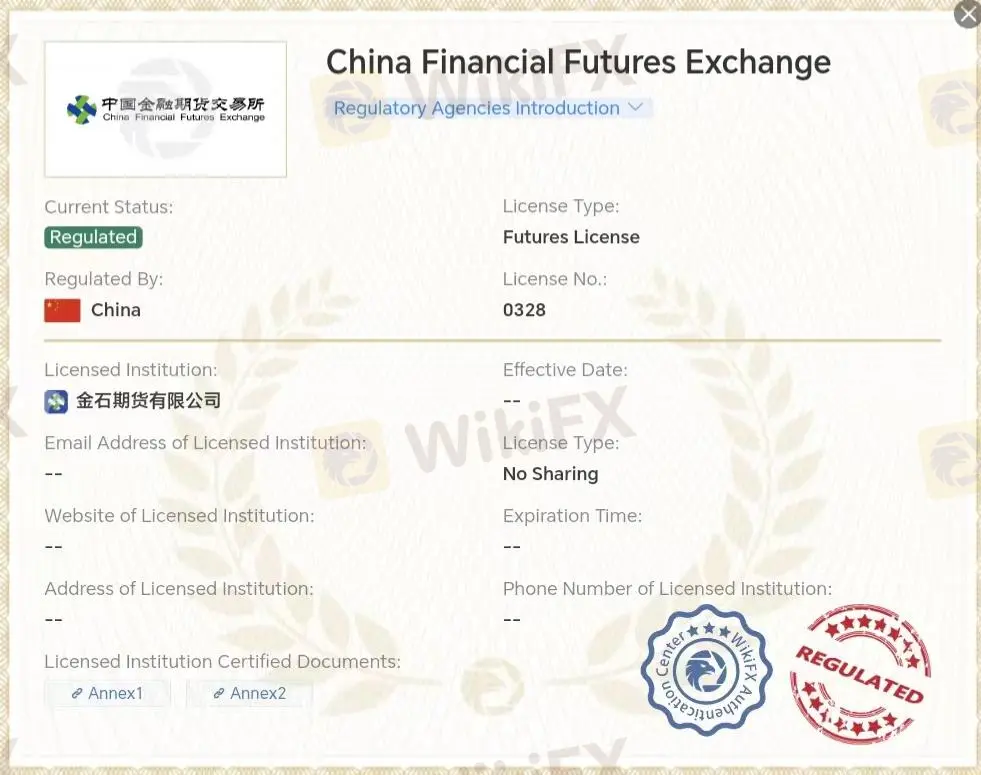Image resolution: width=981 pixels, height=775 pixels.
Task: Click the License No. 0328 value
Action: pyautogui.click(x=524, y=310)
